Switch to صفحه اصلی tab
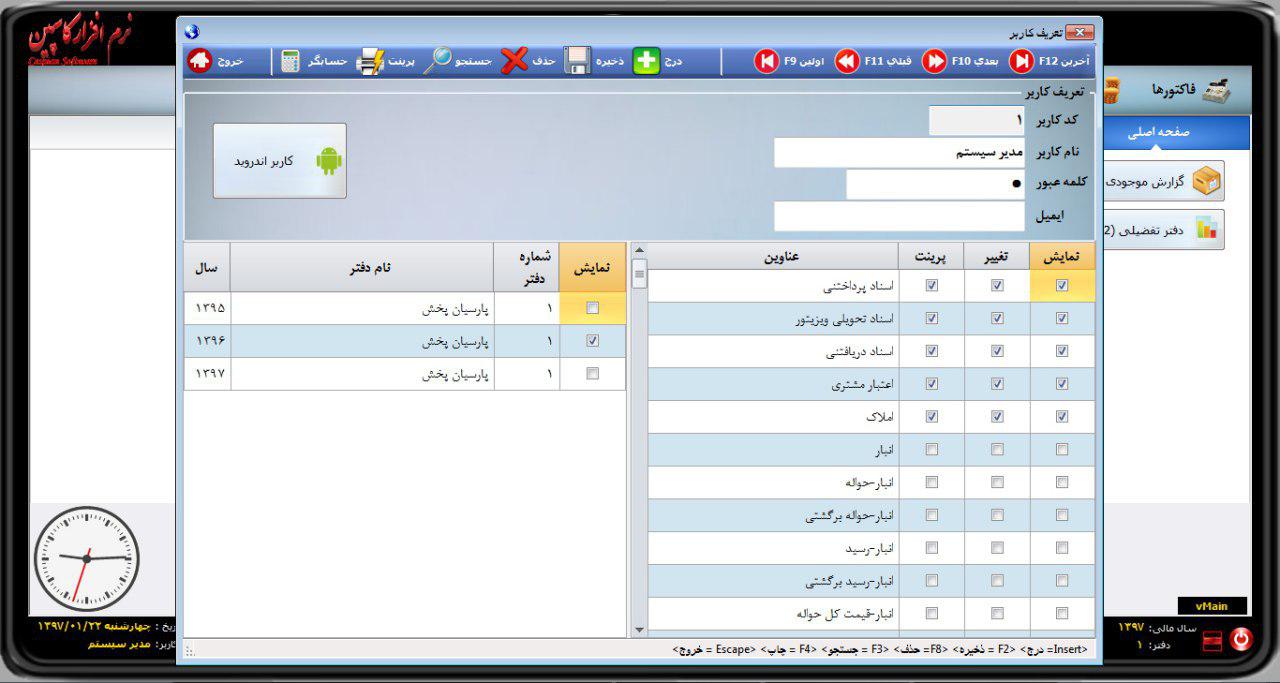This screenshot has height=683, width=1280. point(1158,133)
